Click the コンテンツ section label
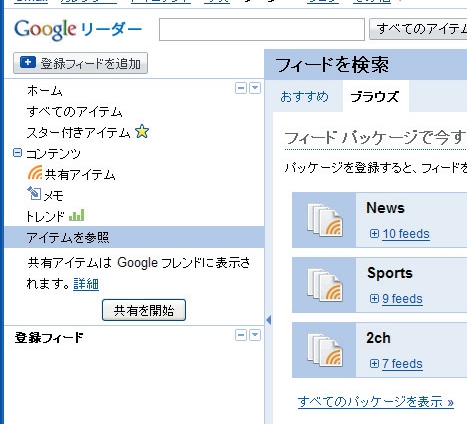Viewport: 467px width, 424px height. (53, 154)
